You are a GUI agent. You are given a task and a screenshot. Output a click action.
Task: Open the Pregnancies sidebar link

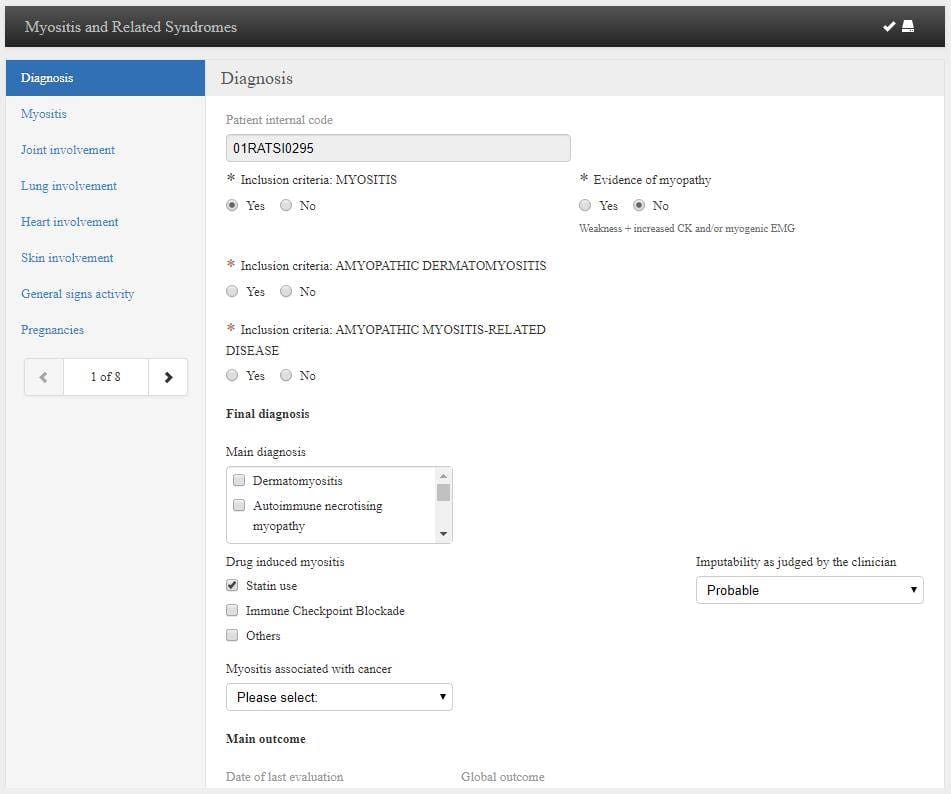52,330
